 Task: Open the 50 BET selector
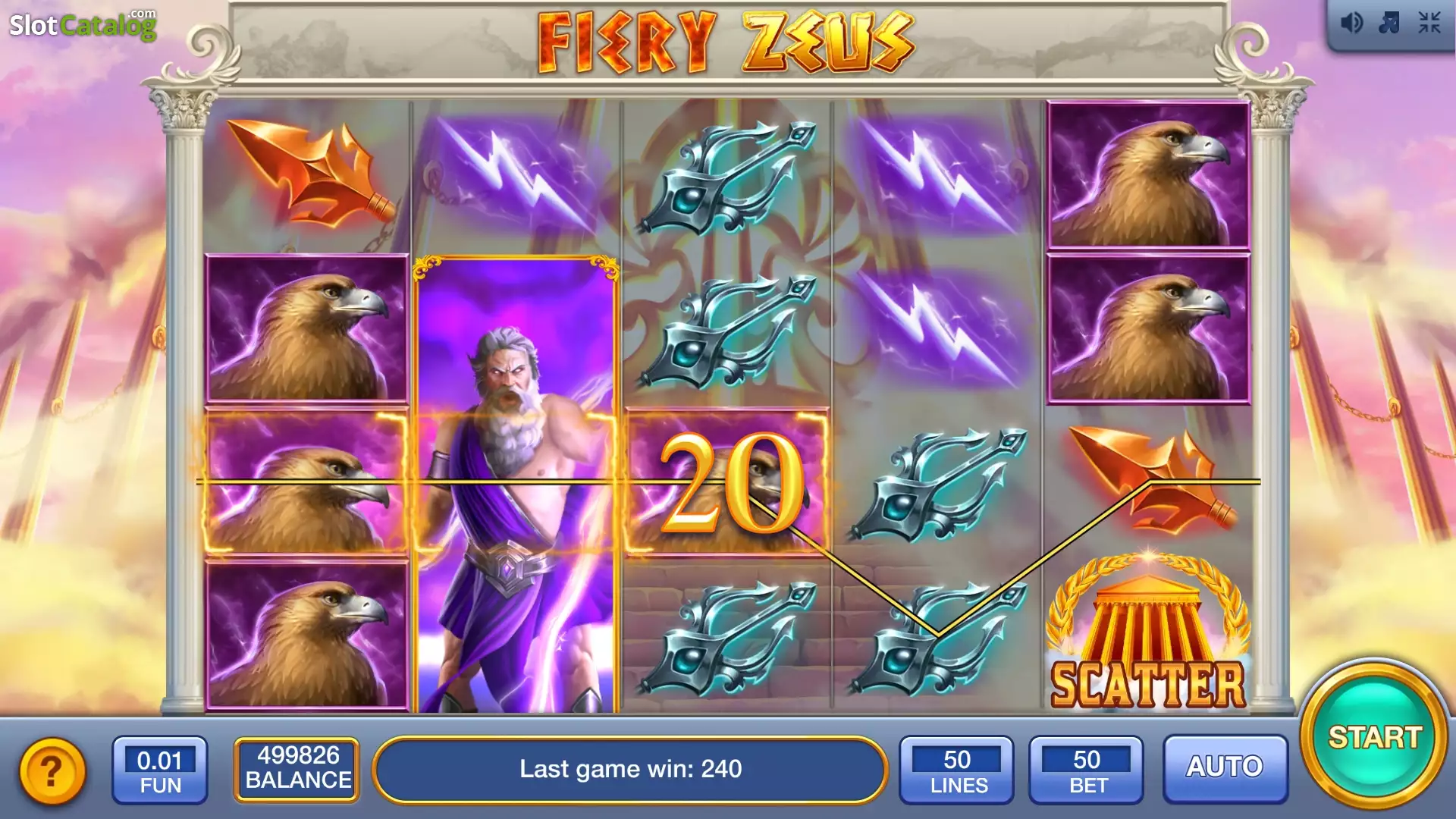click(x=1086, y=769)
